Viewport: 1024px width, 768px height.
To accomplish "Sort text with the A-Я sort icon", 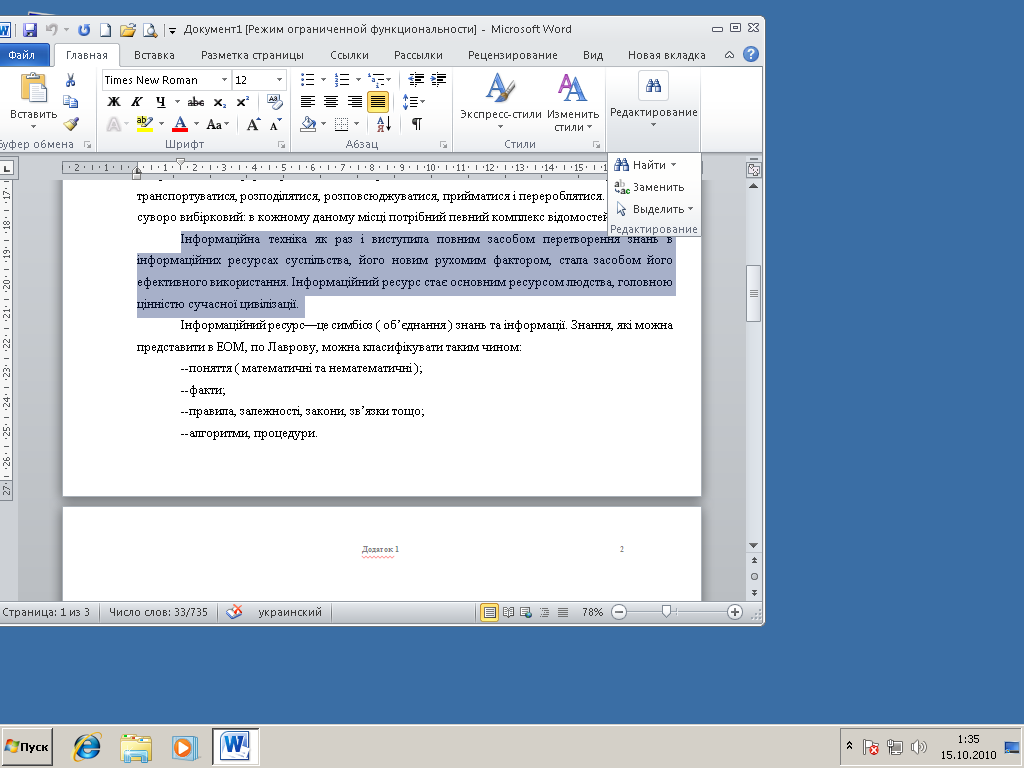I will point(384,123).
